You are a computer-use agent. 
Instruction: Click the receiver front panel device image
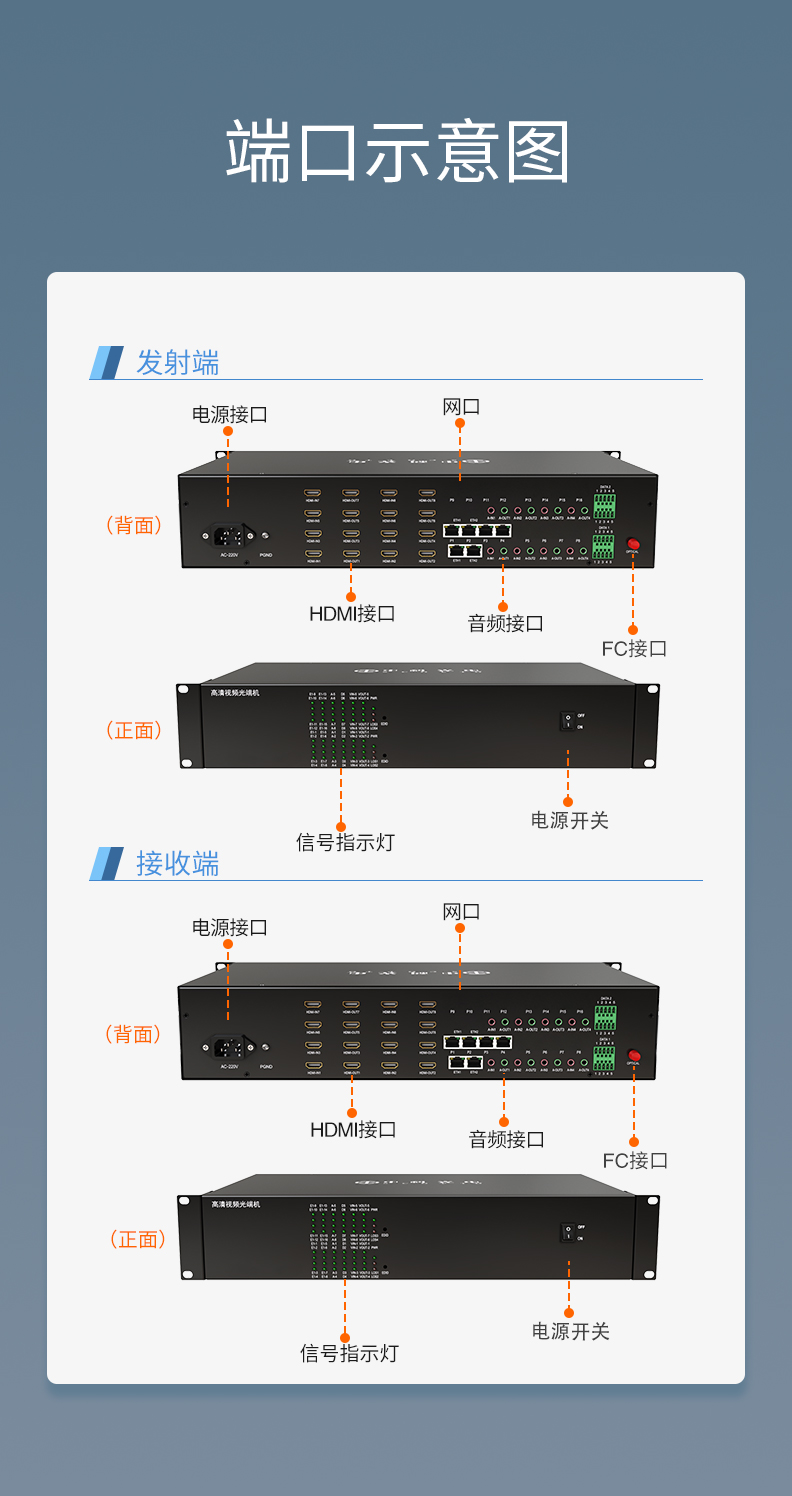[x=418, y=1227]
